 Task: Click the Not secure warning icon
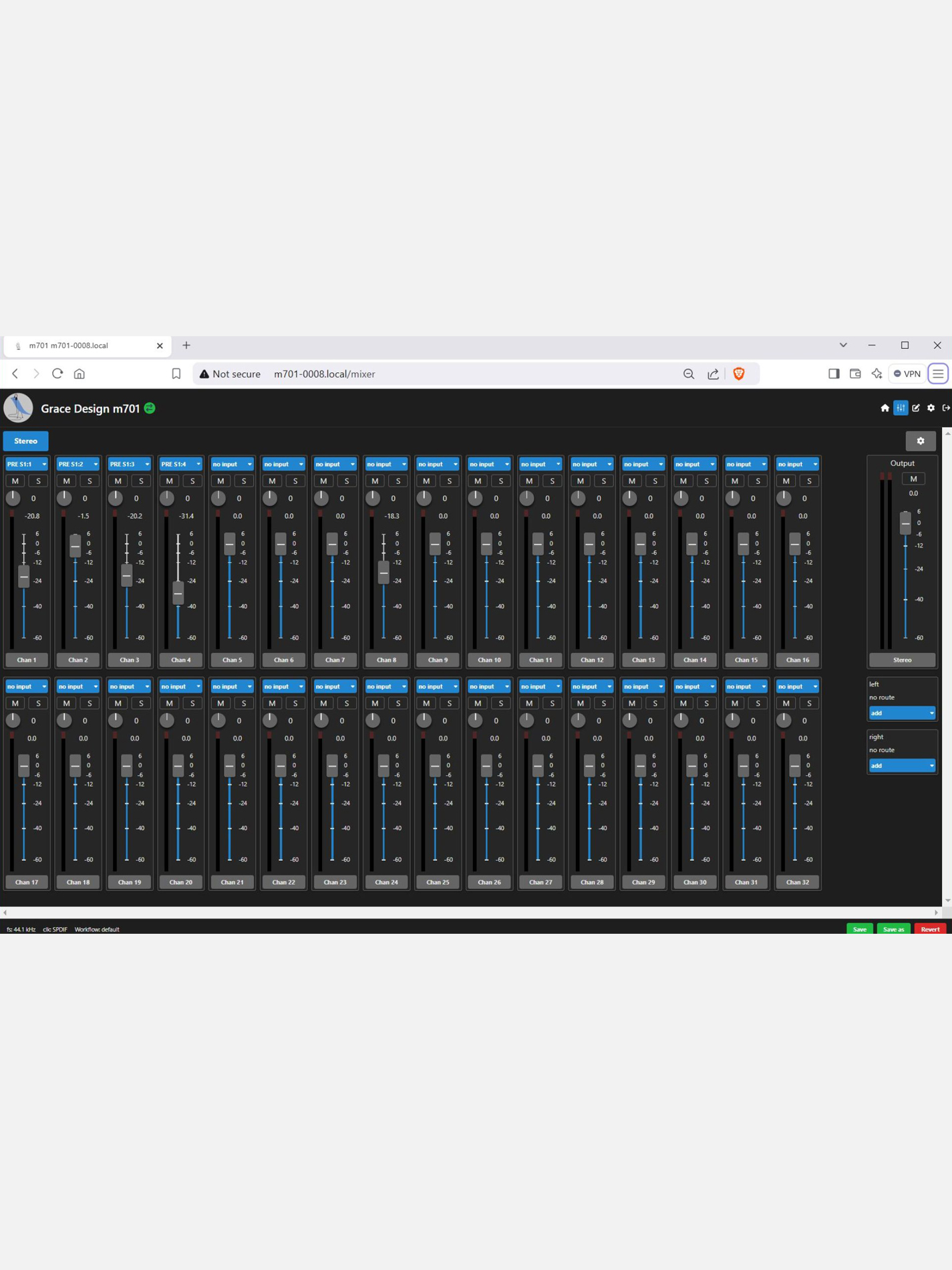coord(204,374)
